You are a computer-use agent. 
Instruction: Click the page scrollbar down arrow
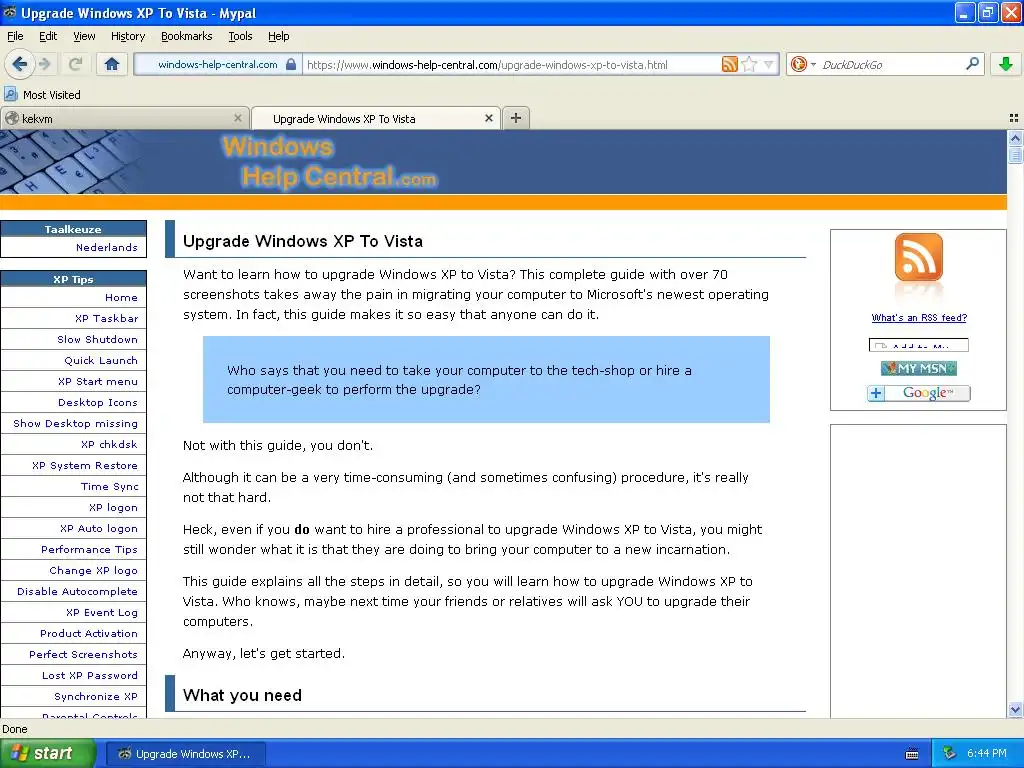point(1015,709)
